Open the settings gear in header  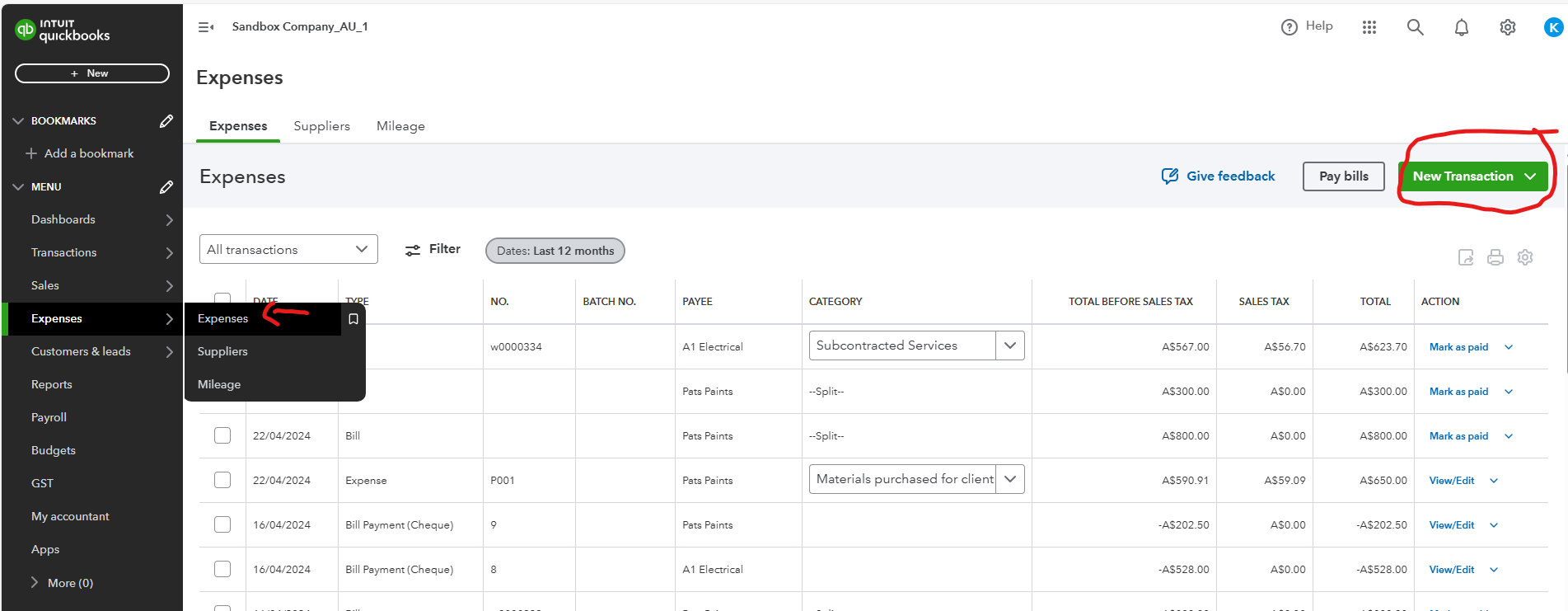(1508, 27)
